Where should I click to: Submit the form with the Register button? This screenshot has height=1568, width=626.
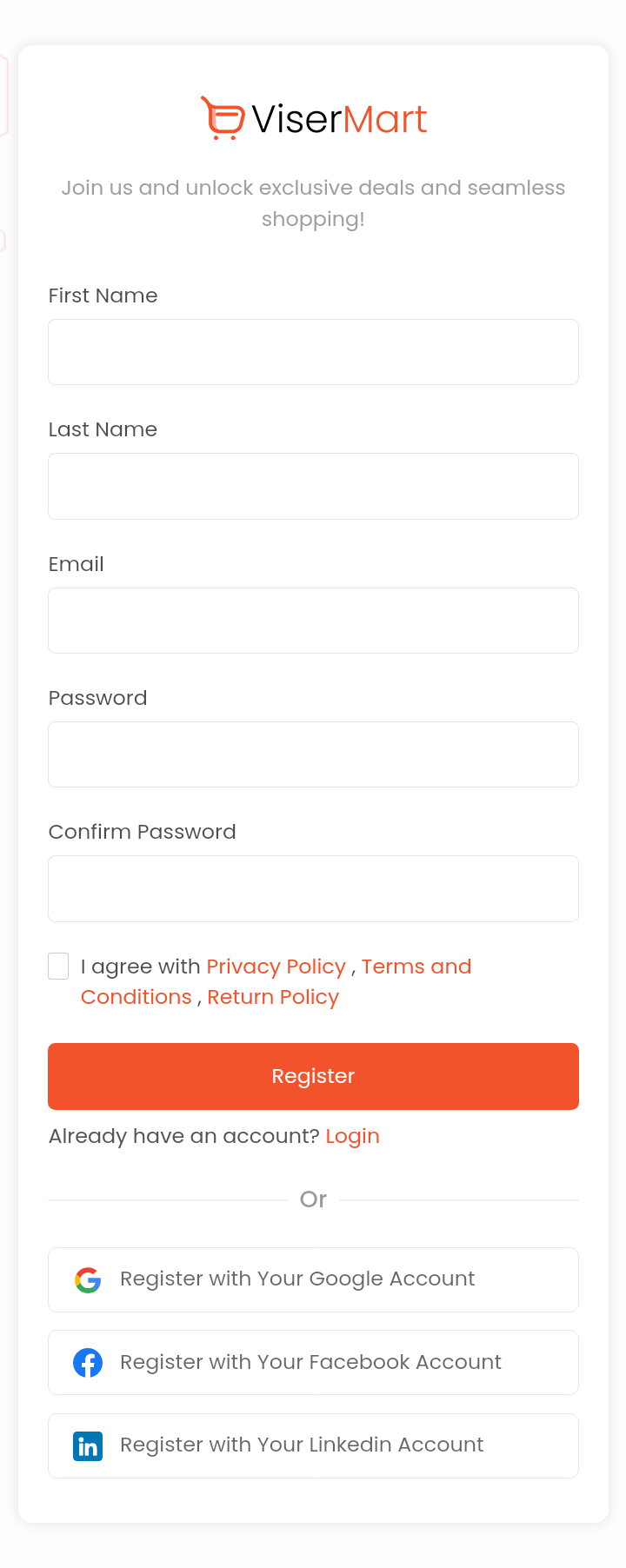click(x=313, y=1076)
